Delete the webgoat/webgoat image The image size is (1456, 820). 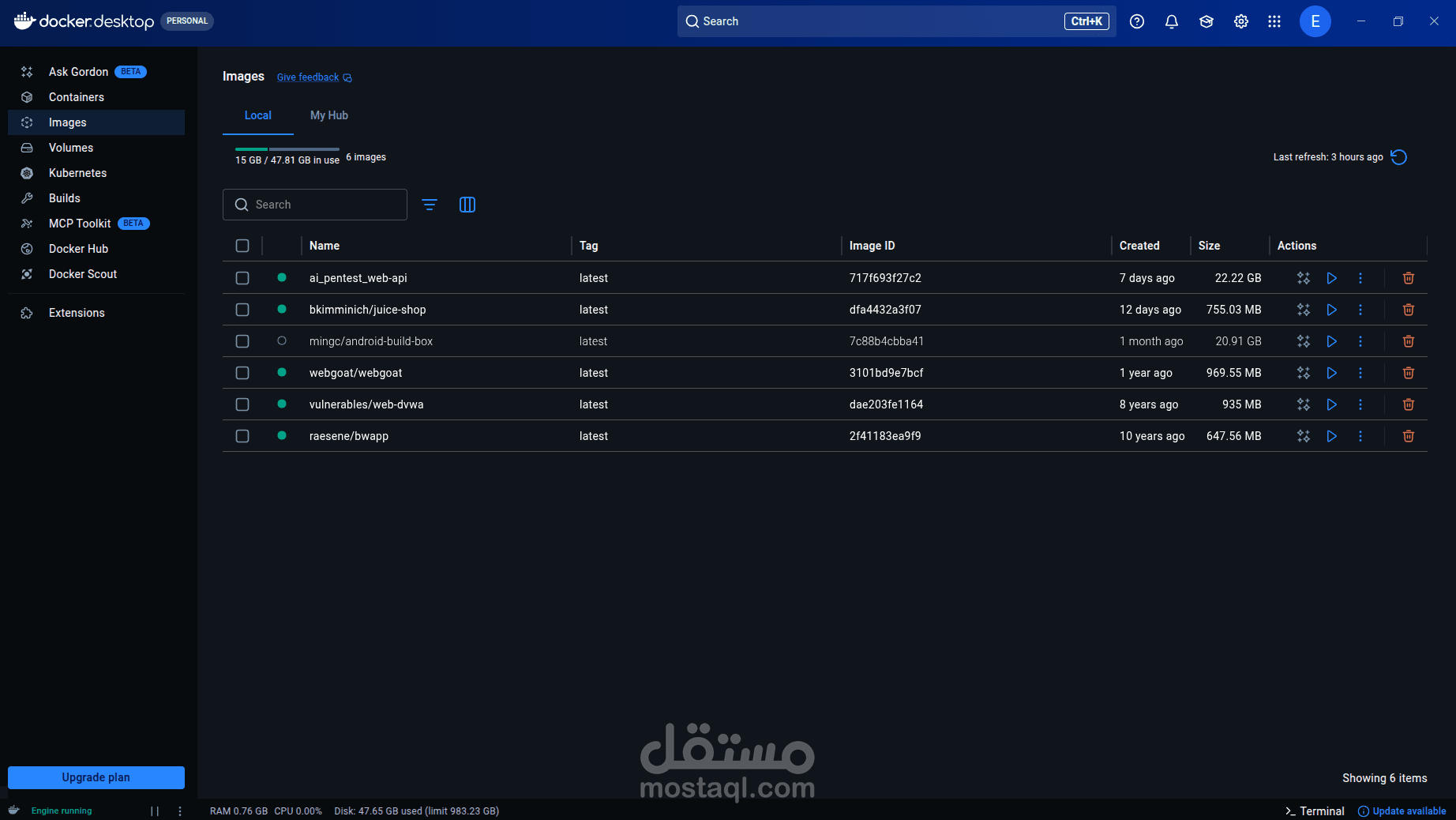point(1409,373)
